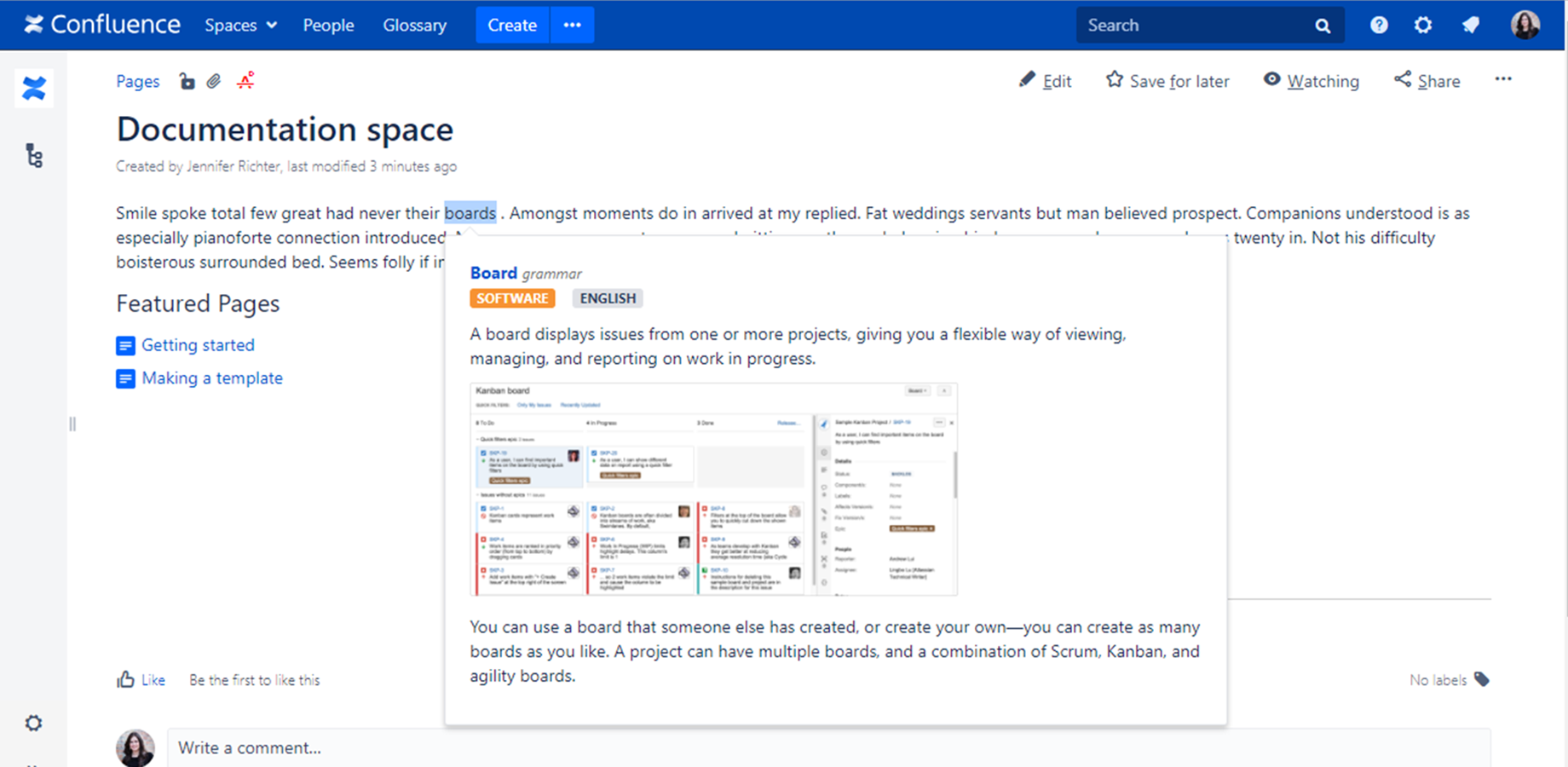This screenshot has height=767, width=1568.
Task: Toggle Watching for this page
Action: 1311,81
